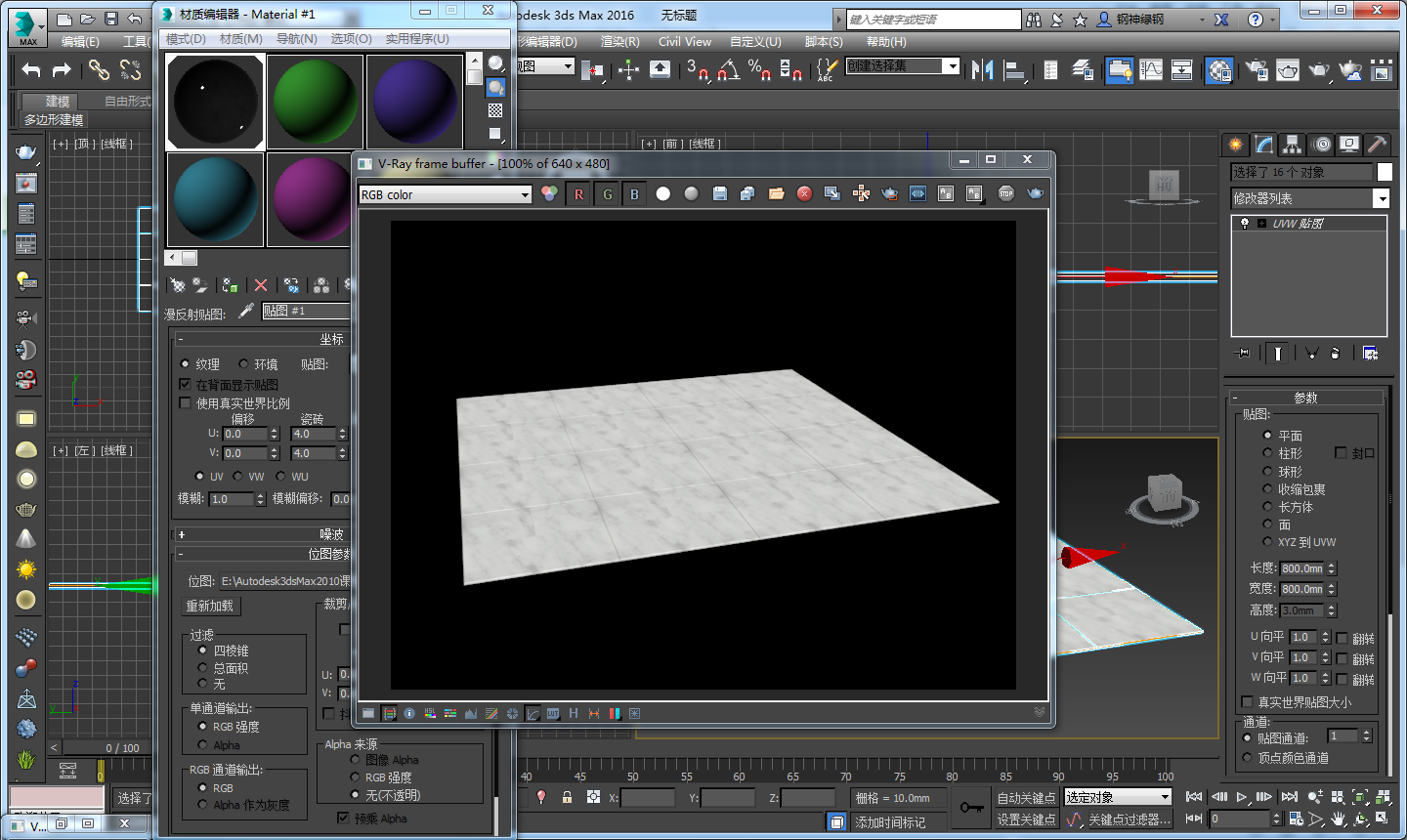Enable 真实世界贴图大小 checkbox
The image size is (1407, 840).
(x=1247, y=701)
